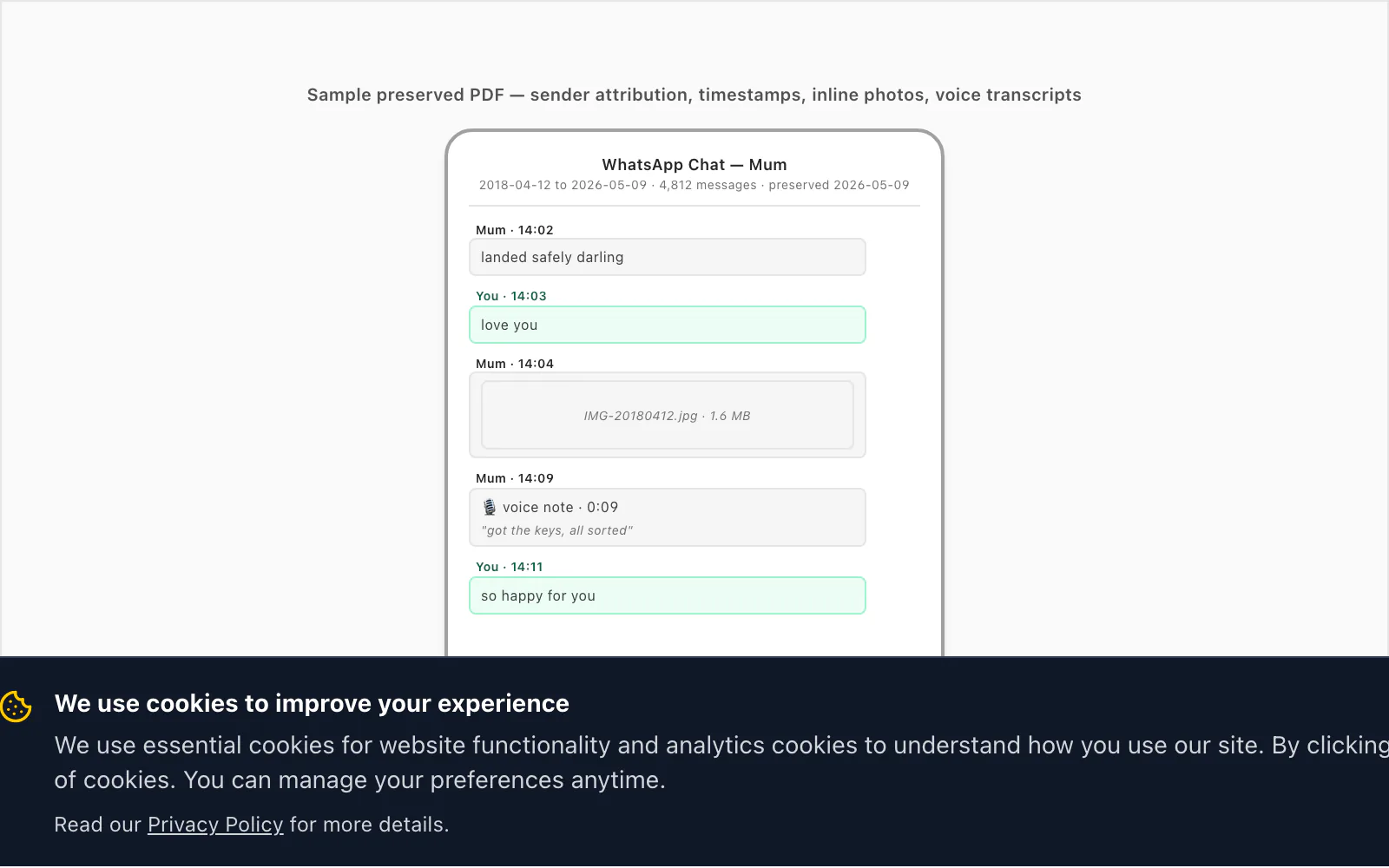The height and width of the screenshot is (868, 1389).
Task: Open the Privacy Policy link
Action: coord(215,825)
